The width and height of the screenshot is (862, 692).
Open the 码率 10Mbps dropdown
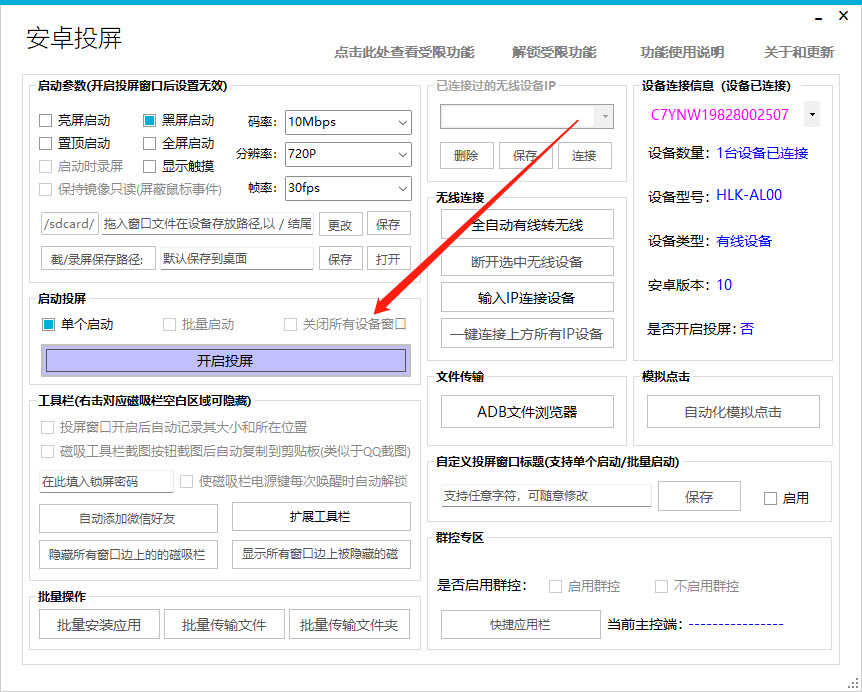pyautogui.click(x=348, y=122)
